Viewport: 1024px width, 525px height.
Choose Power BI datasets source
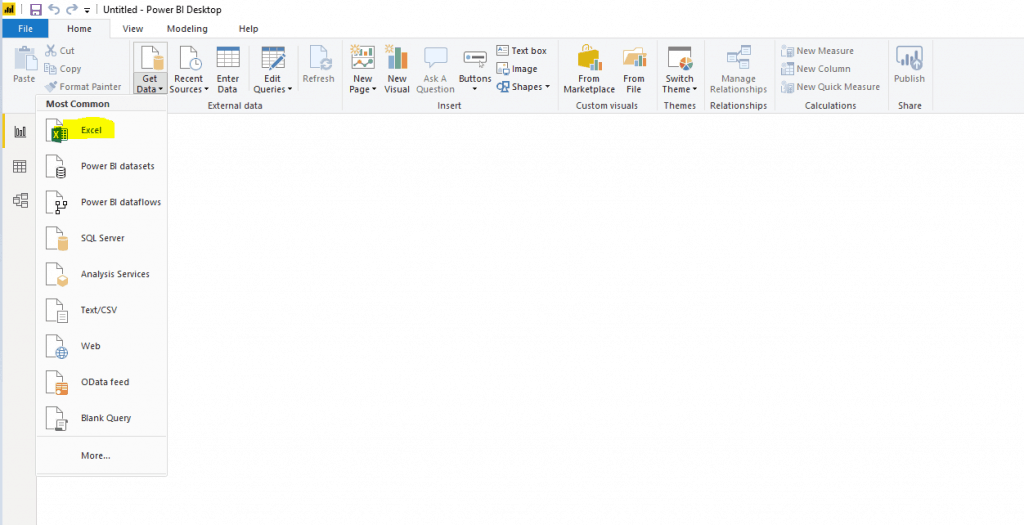[x=101, y=167]
